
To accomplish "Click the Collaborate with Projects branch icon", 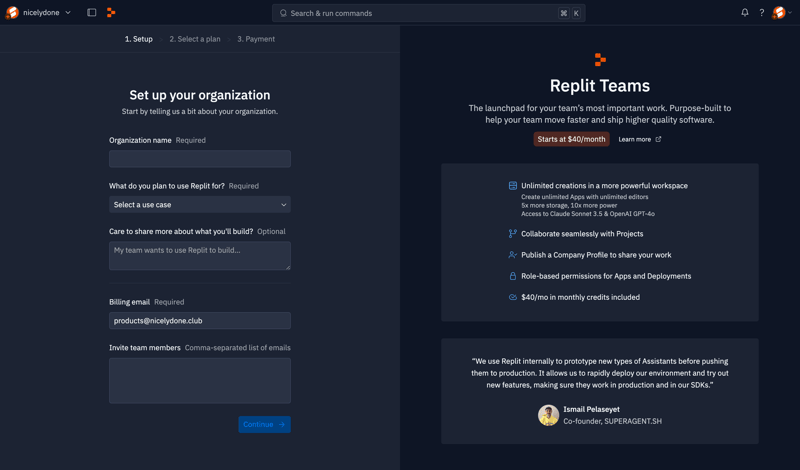I will (x=513, y=234).
